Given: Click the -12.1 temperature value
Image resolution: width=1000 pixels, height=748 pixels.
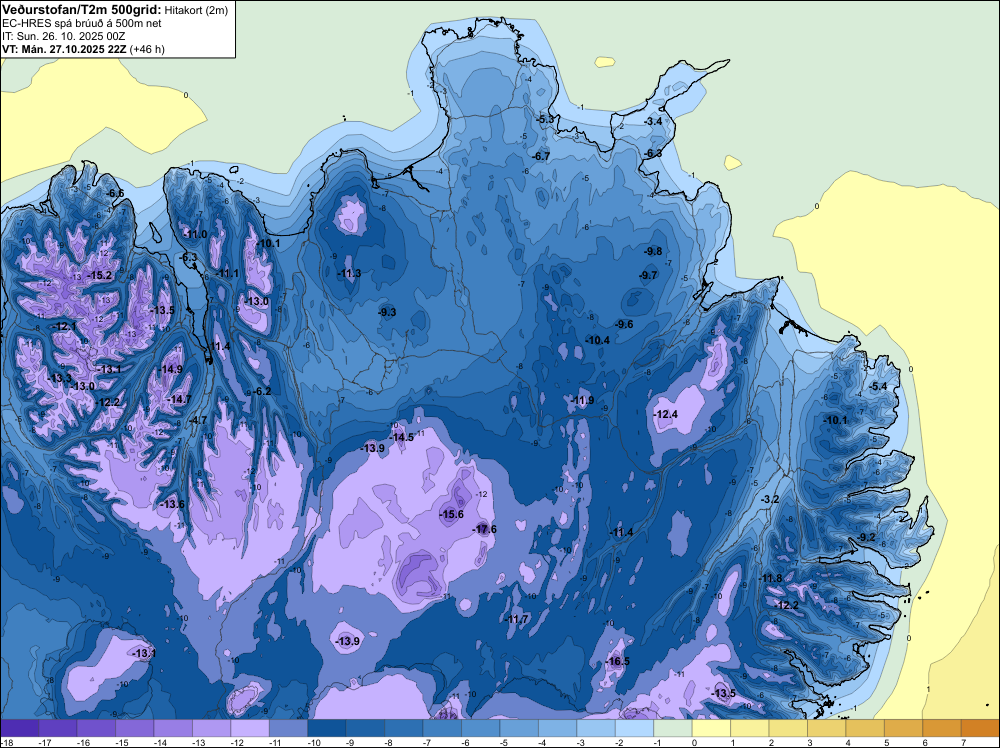Looking at the screenshot, I should click(x=64, y=326).
